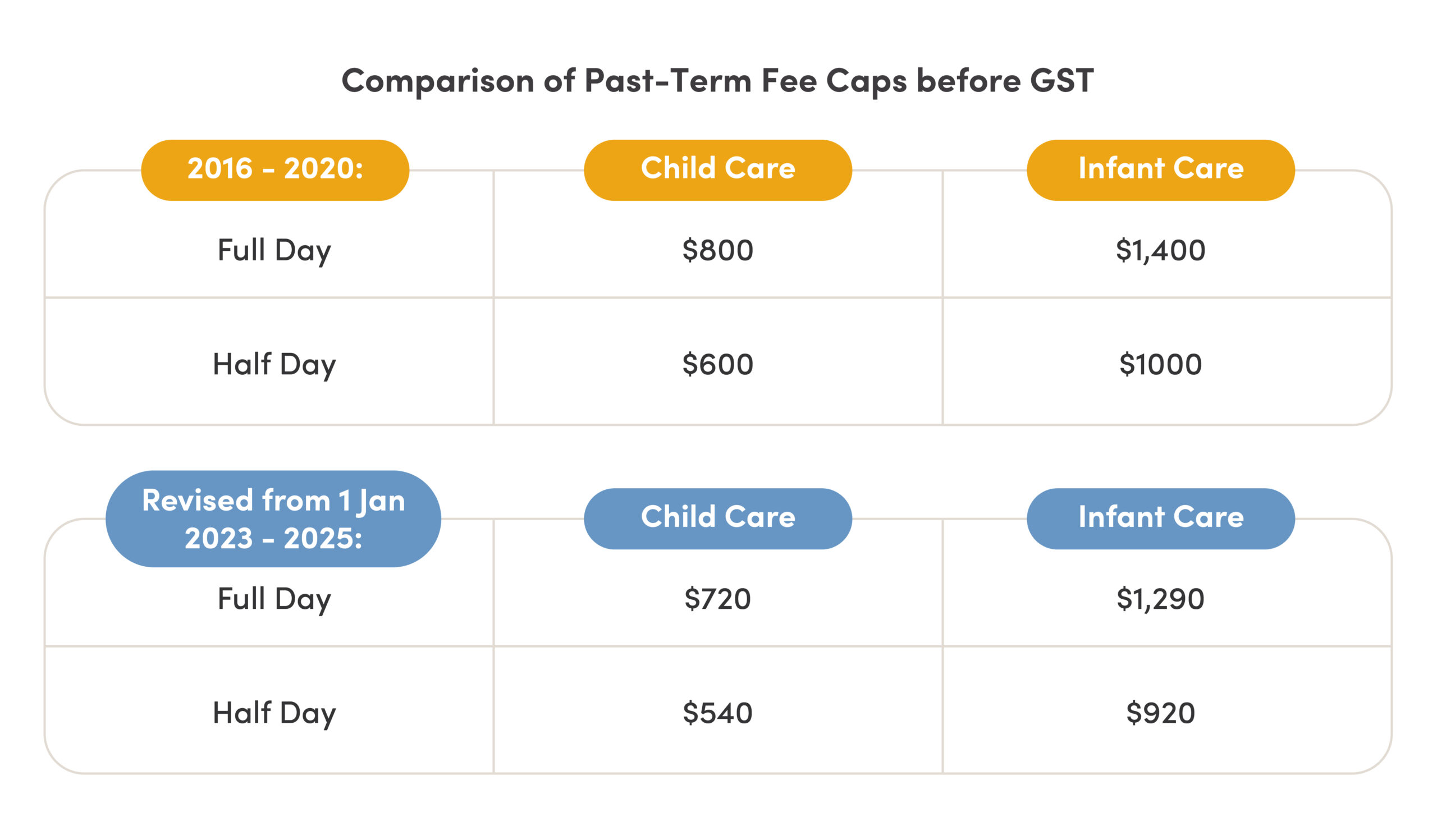Screen dimensions: 1437x840
Task: Click the orange Infant Care header pill
Action: (x=1160, y=170)
